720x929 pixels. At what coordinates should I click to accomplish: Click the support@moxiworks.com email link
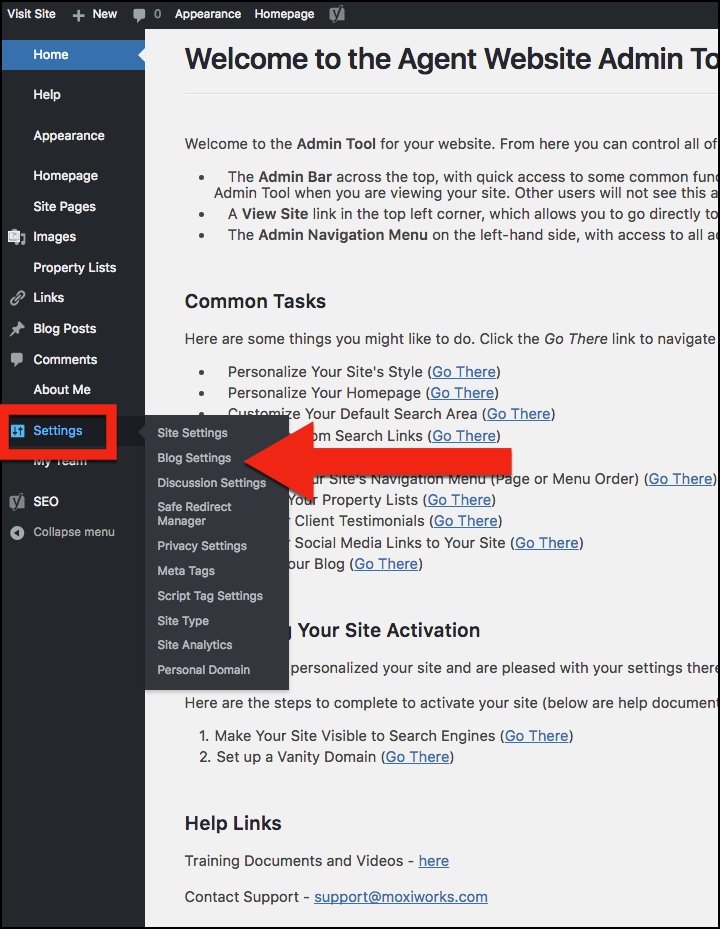tap(400, 897)
